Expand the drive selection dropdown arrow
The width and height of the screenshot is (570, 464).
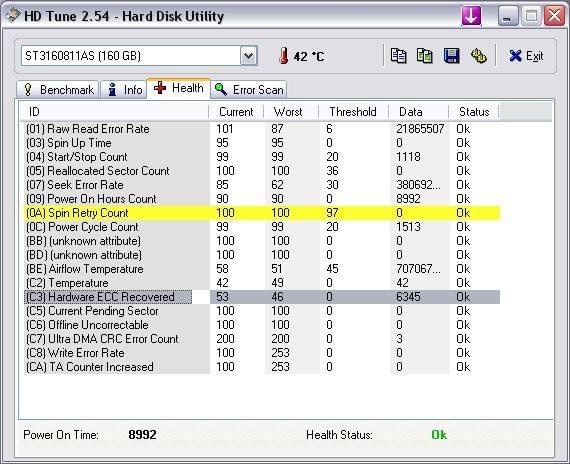pyautogui.click(x=249, y=56)
